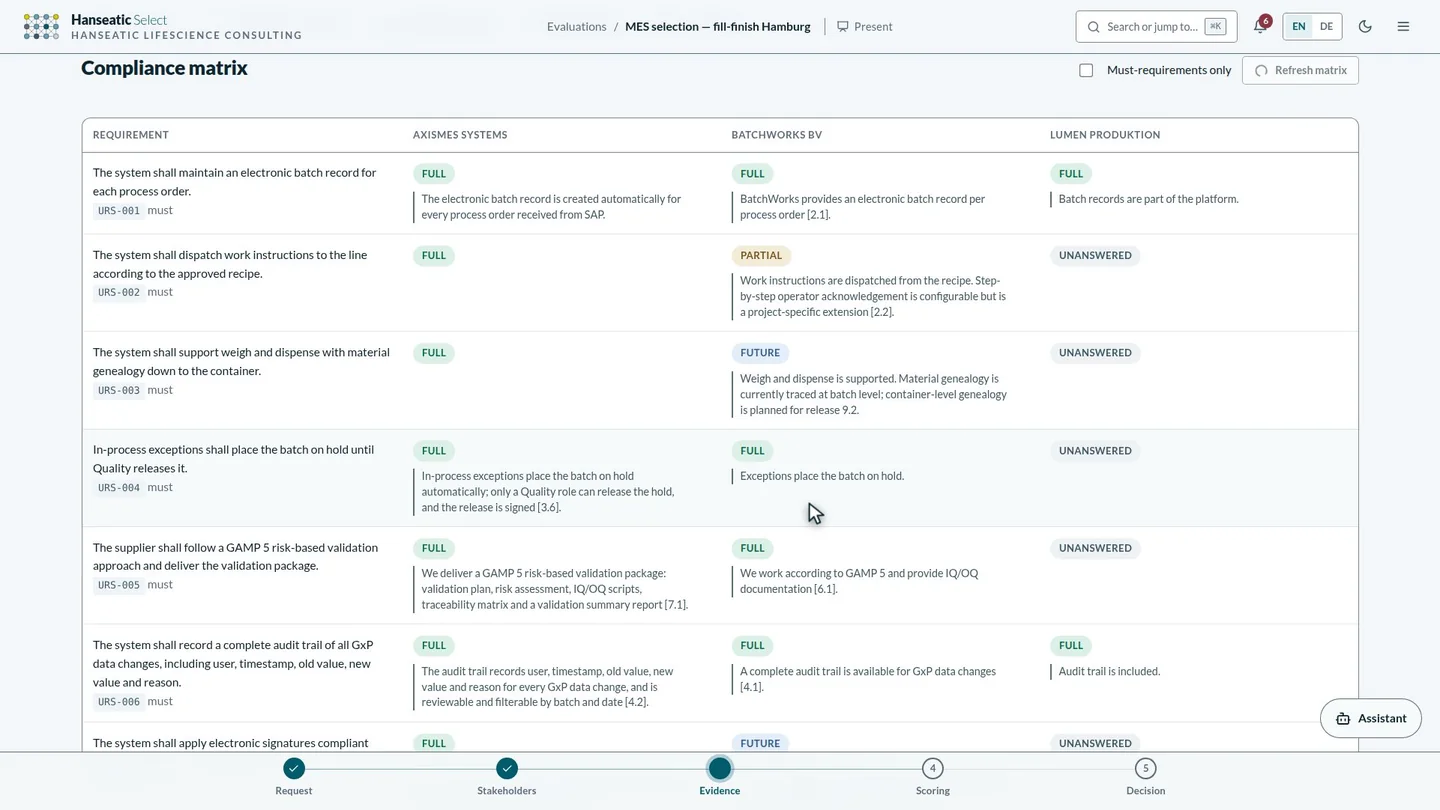Click 'Audit trail is included.' answer
1440x810 pixels.
tap(1109, 672)
